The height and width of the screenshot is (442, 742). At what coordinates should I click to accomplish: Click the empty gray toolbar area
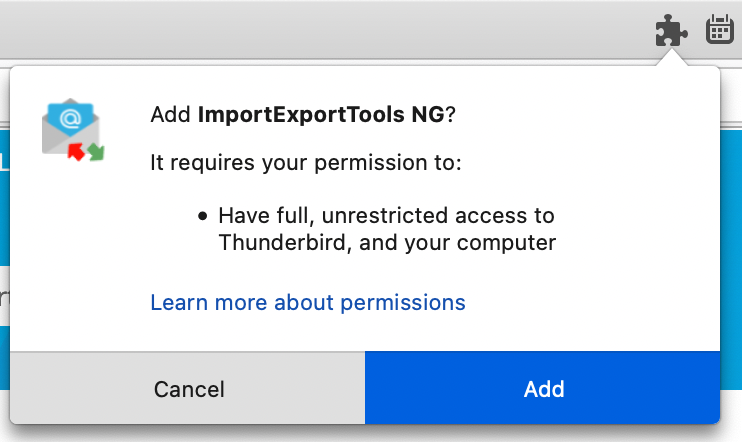click(327, 29)
